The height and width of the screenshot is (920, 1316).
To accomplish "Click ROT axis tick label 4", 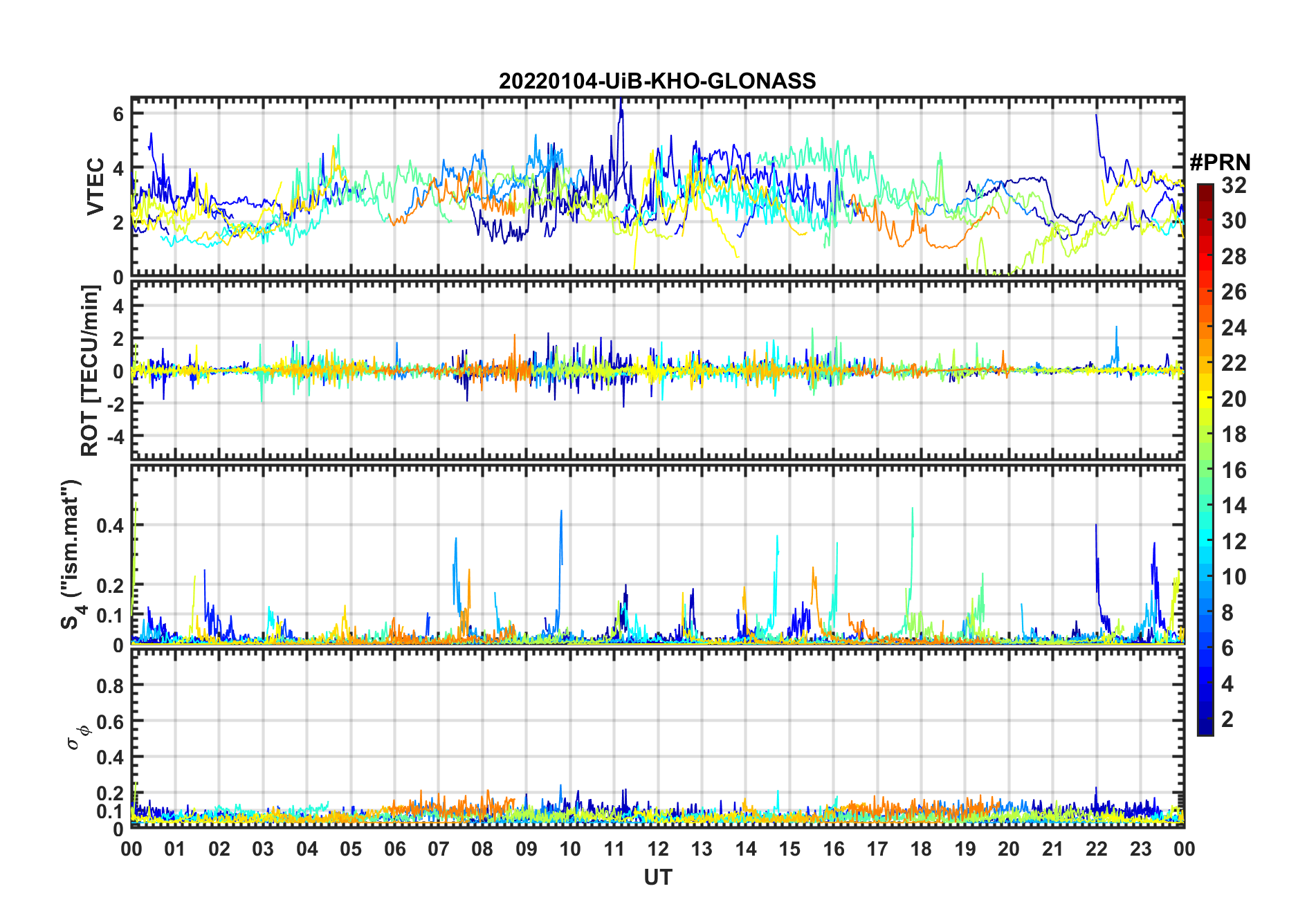I will click(x=118, y=306).
